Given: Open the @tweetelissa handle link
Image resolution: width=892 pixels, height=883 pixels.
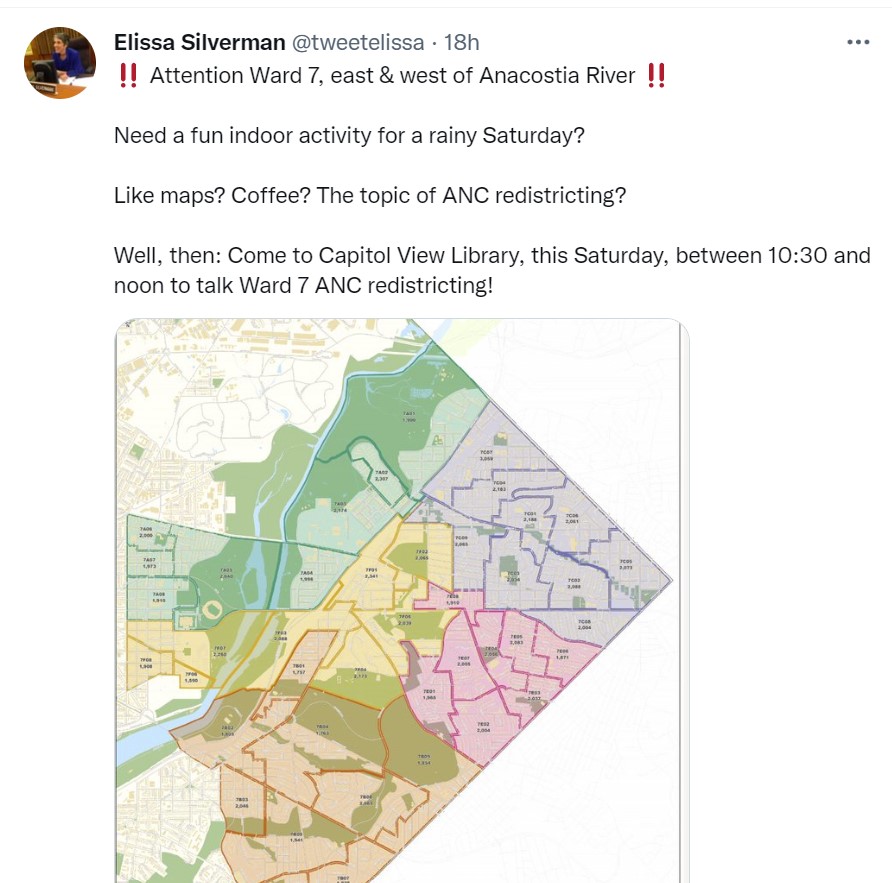Looking at the screenshot, I should [x=357, y=42].
